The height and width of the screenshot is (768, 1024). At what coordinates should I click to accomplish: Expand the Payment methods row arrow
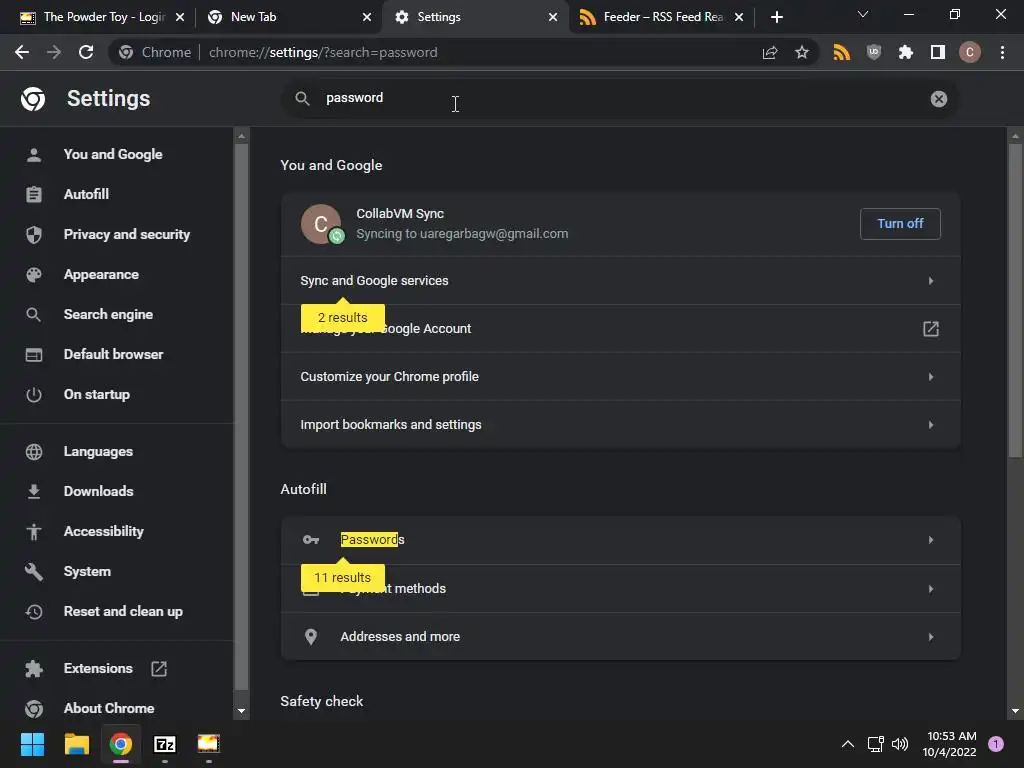(x=931, y=588)
